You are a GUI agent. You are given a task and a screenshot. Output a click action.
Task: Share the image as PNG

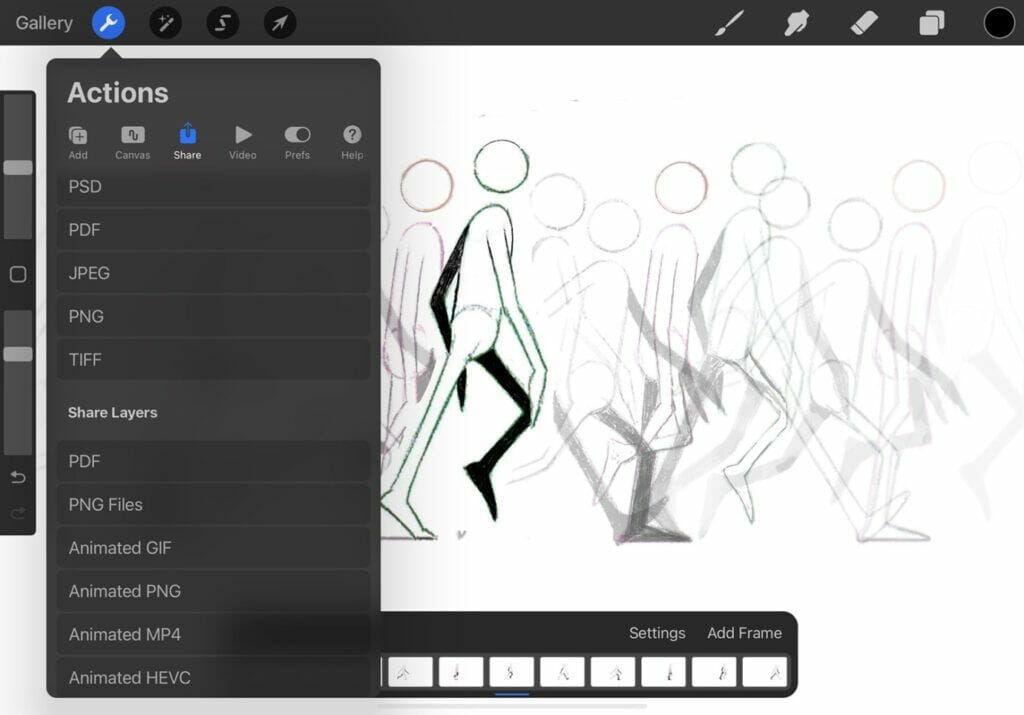click(214, 316)
